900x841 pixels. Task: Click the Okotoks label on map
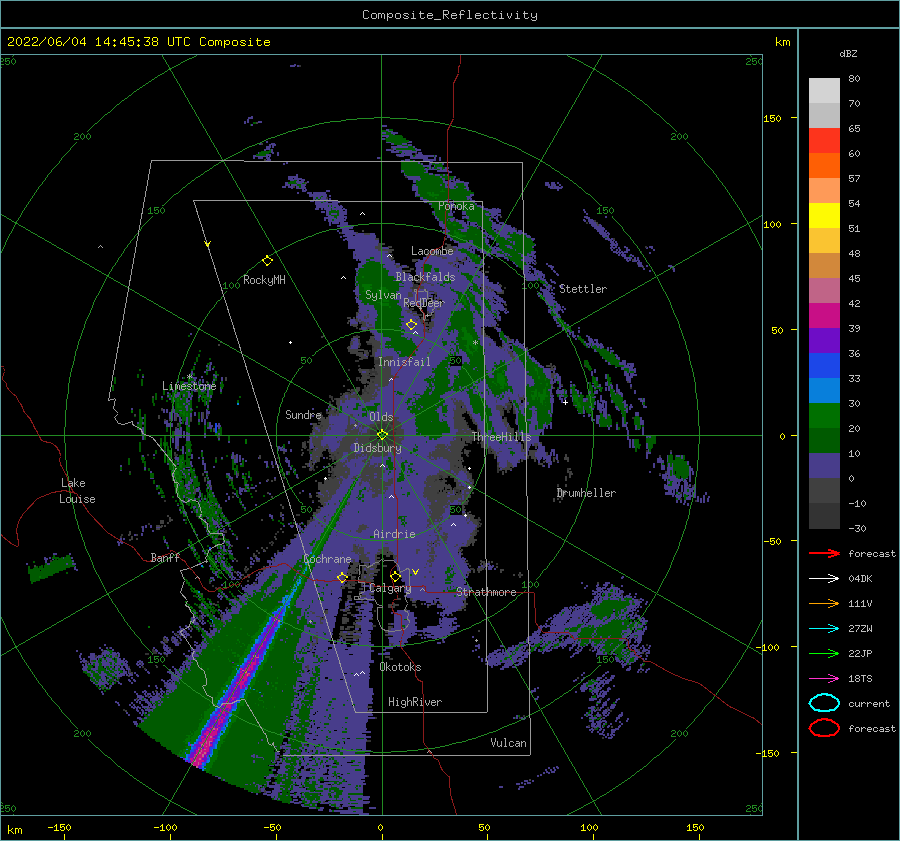400,667
